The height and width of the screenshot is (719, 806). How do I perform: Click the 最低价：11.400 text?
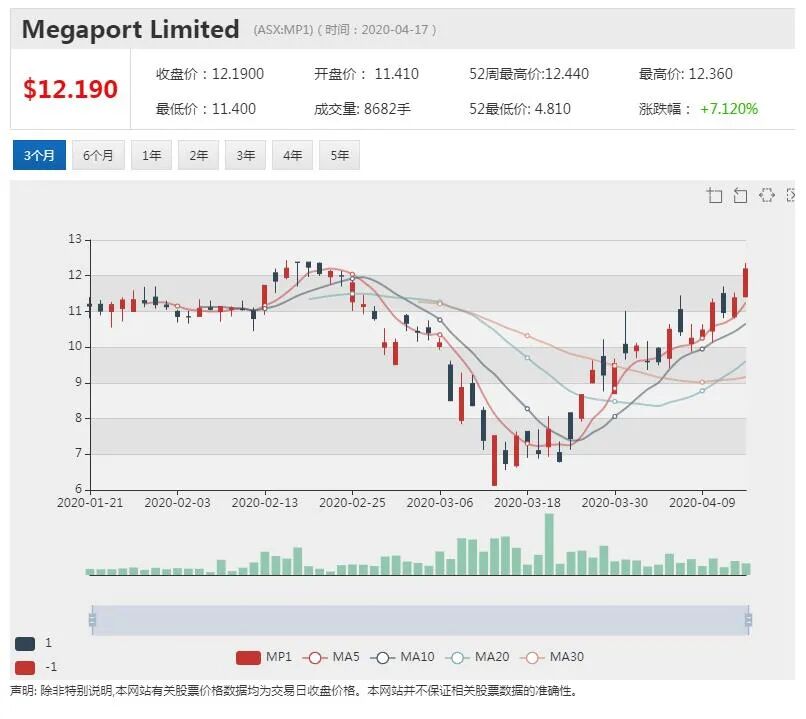(206, 109)
